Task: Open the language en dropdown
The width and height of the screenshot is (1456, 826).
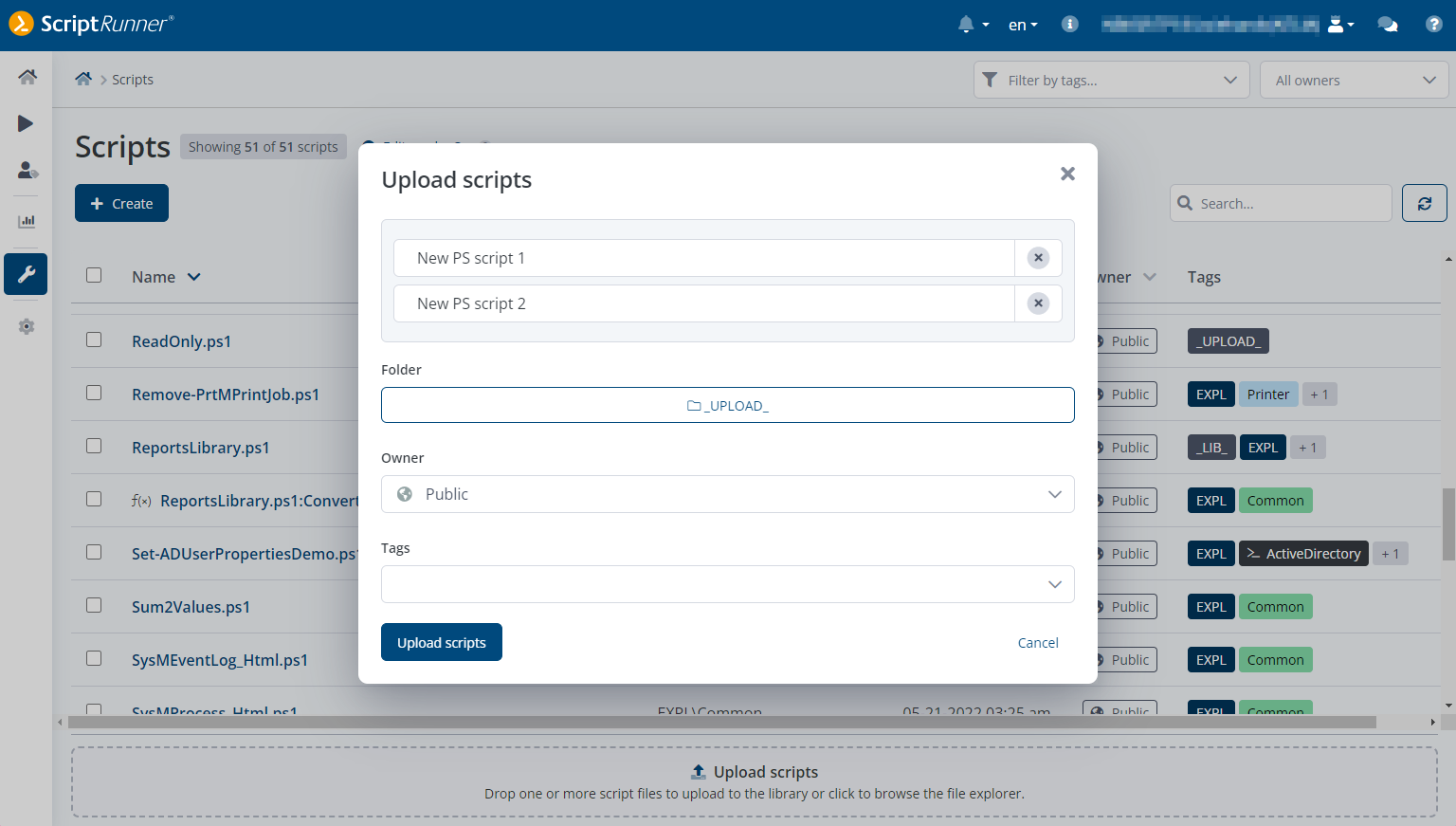Action: click(x=1023, y=25)
